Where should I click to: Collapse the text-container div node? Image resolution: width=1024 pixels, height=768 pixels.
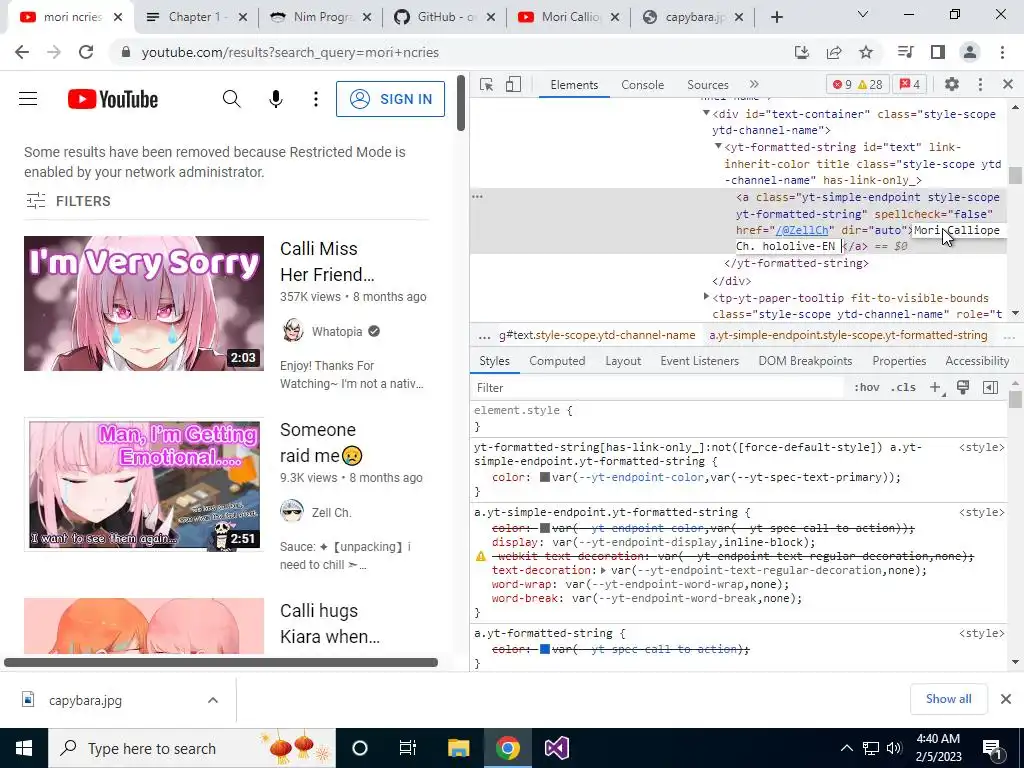[706, 114]
